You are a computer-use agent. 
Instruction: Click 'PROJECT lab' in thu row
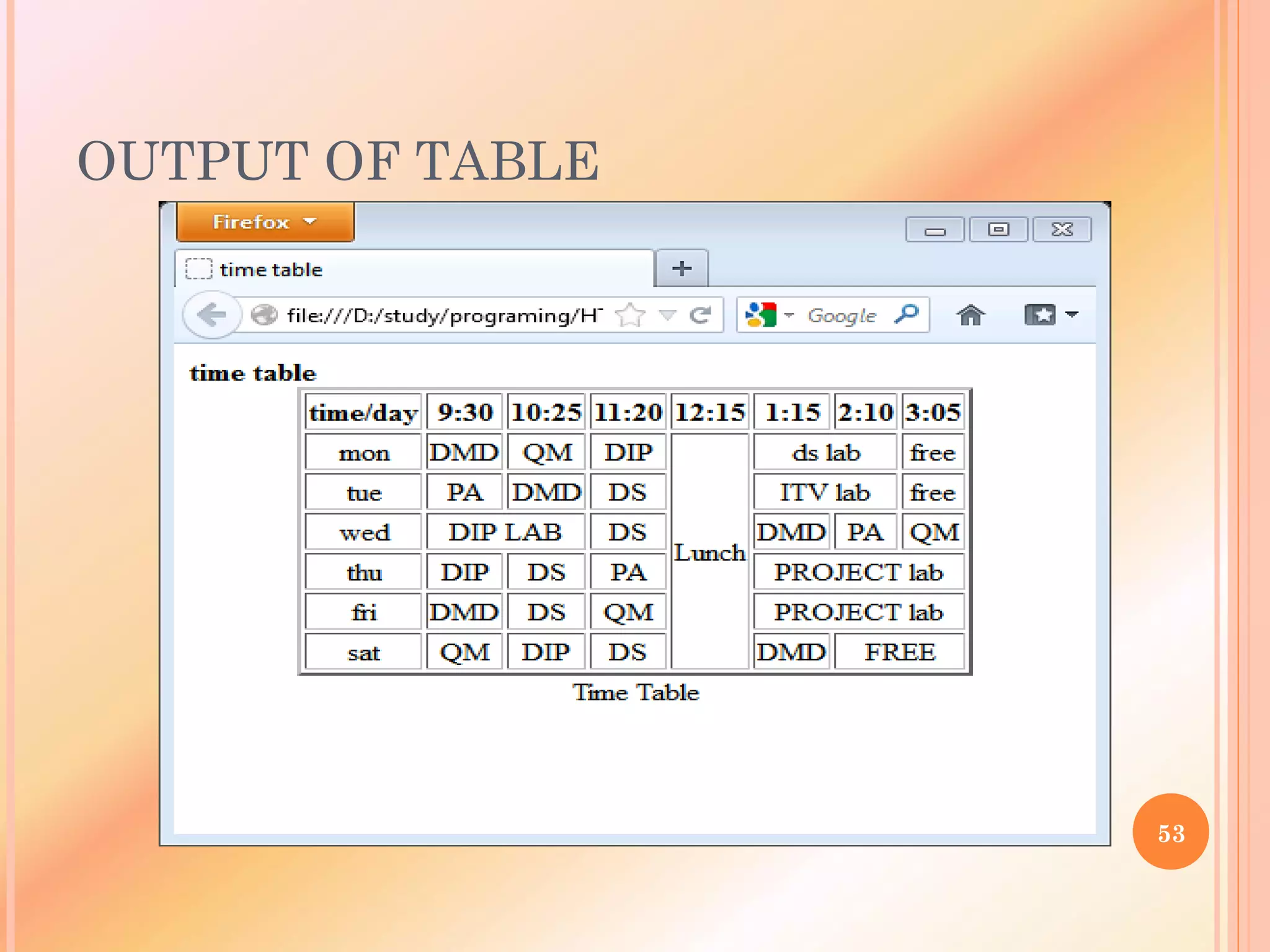point(859,572)
